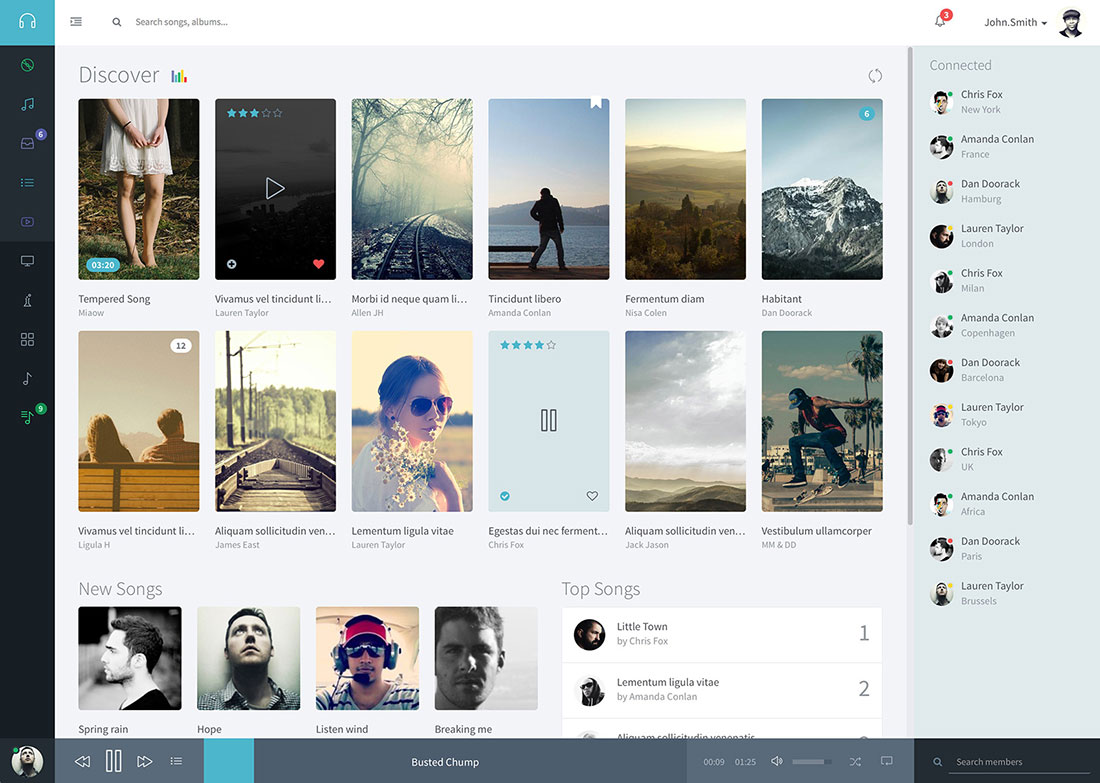The image size is (1100, 783).
Task: Open the hamburger menu at top left
Action: point(75,21)
